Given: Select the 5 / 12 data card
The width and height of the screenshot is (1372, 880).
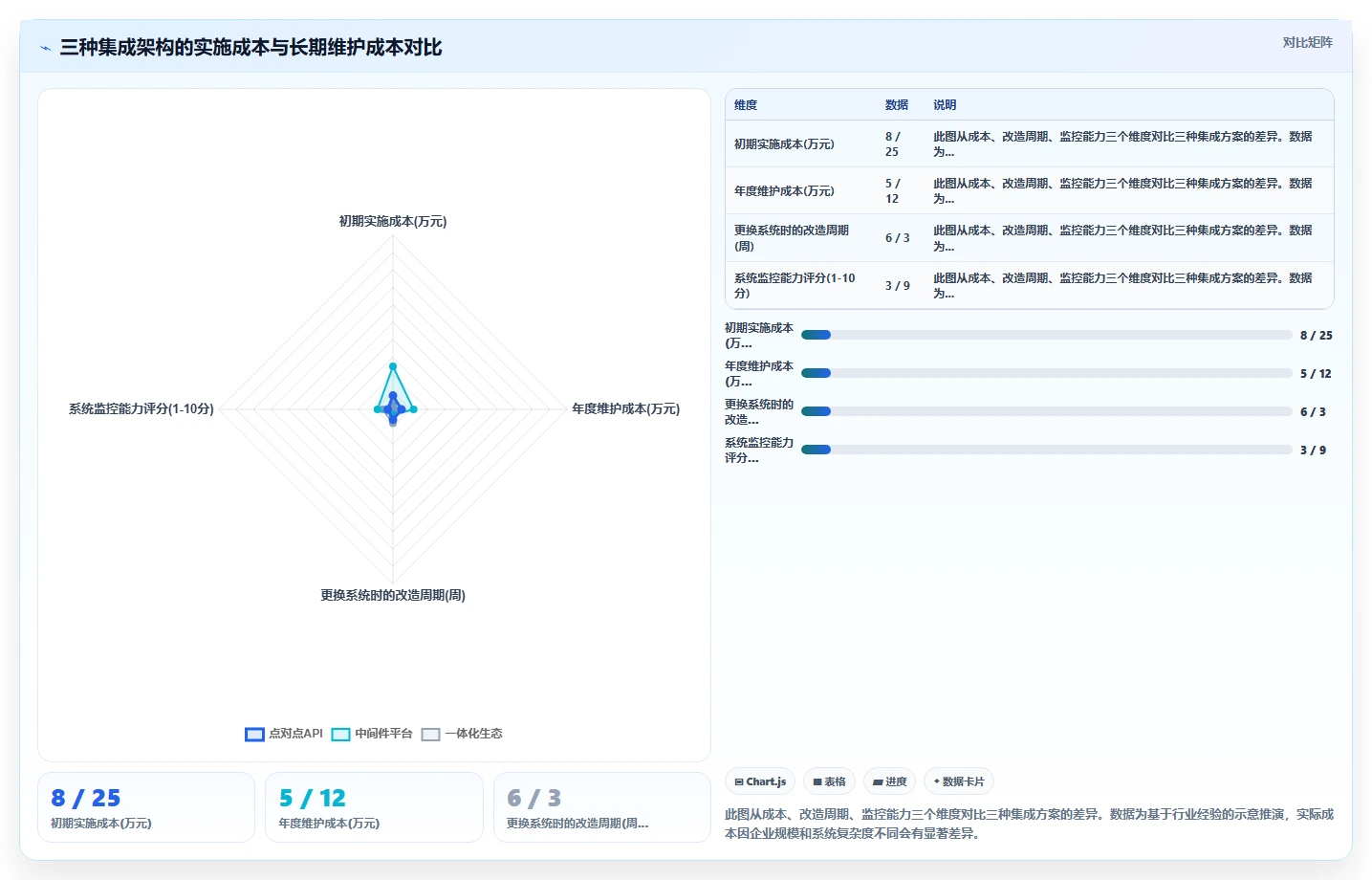Looking at the screenshot, I should pos(374,807).
